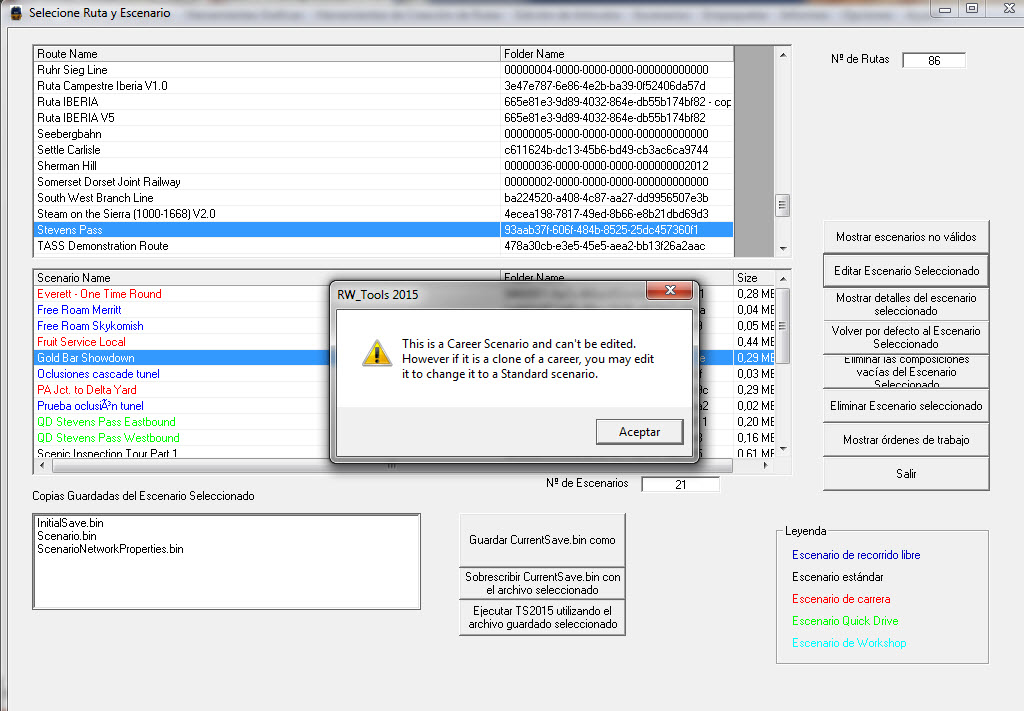The image size is (1024, 711).
Task: Click Eliminar Escenario seleccionado button
Action: click(906, 406)
